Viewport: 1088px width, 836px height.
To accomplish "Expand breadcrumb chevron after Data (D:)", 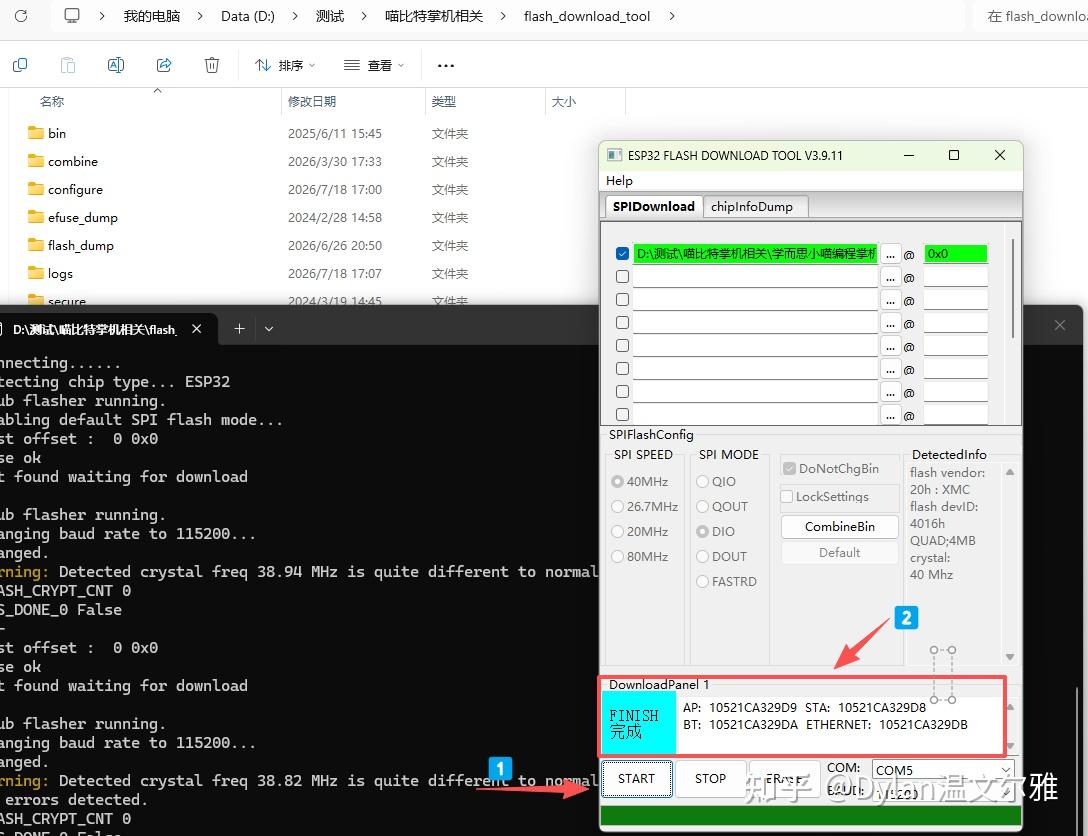I will click(295, 16).
